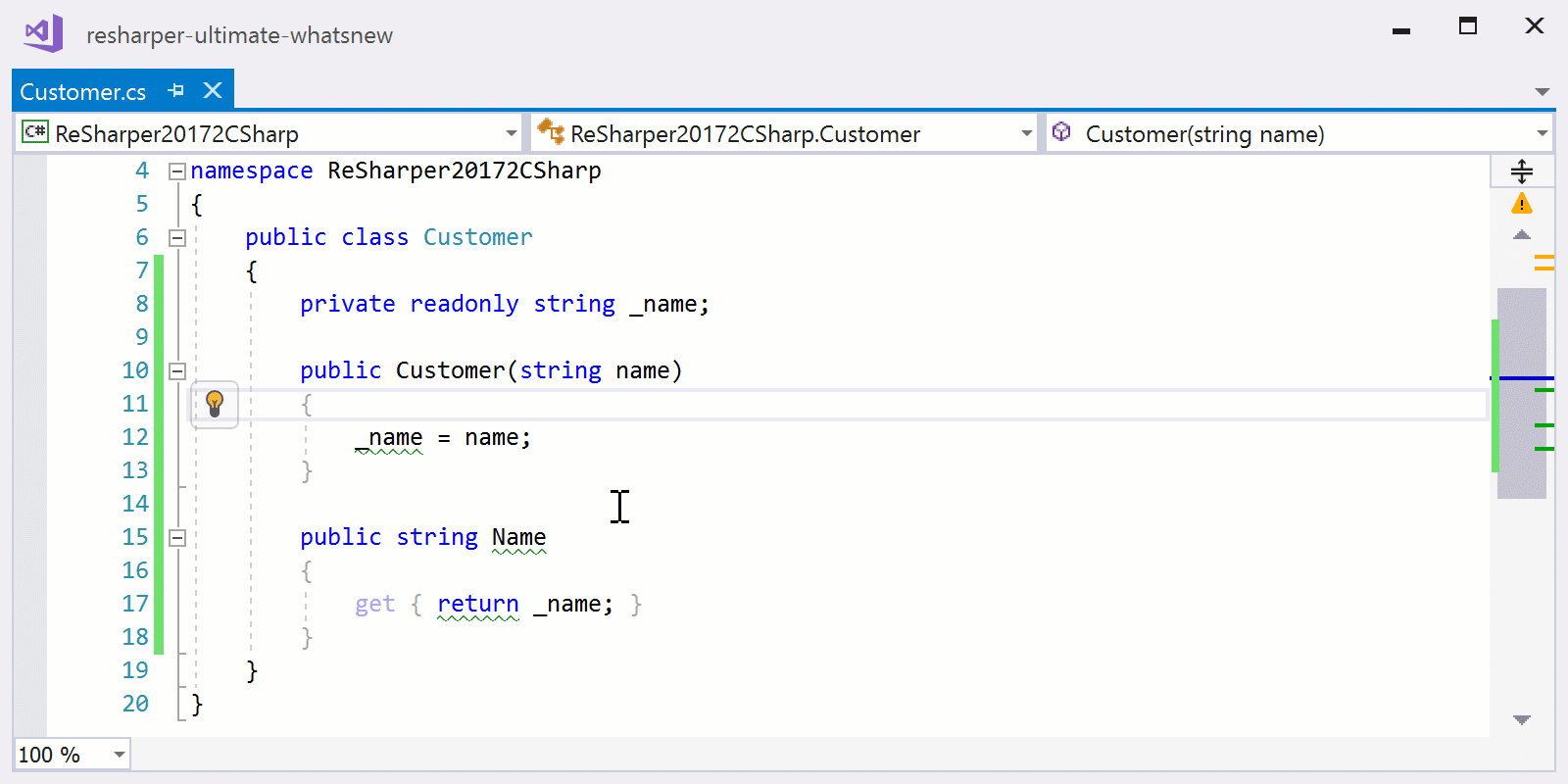The image size is (1568, 784).
Task: Collapse the namespace ReSharper20172CSharp block
Action: pyautogui.click(x=177, y=171)
